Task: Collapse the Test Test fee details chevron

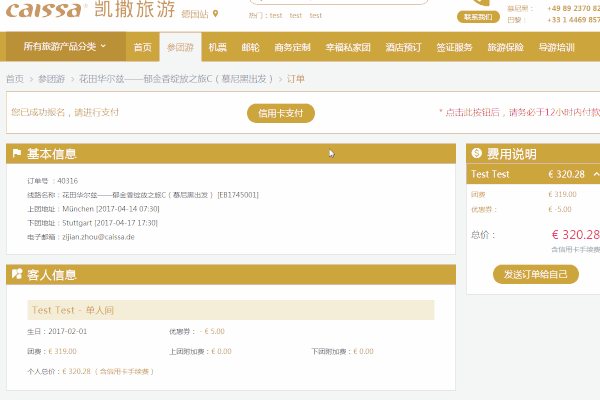Action: click(x=596, y=174)
